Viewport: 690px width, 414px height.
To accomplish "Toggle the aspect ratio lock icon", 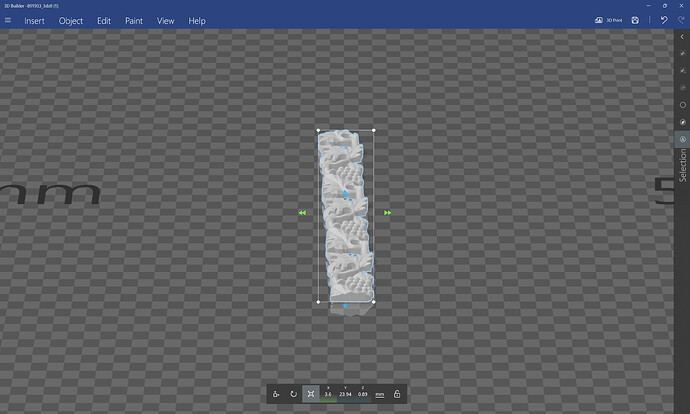I will [397, 394].
